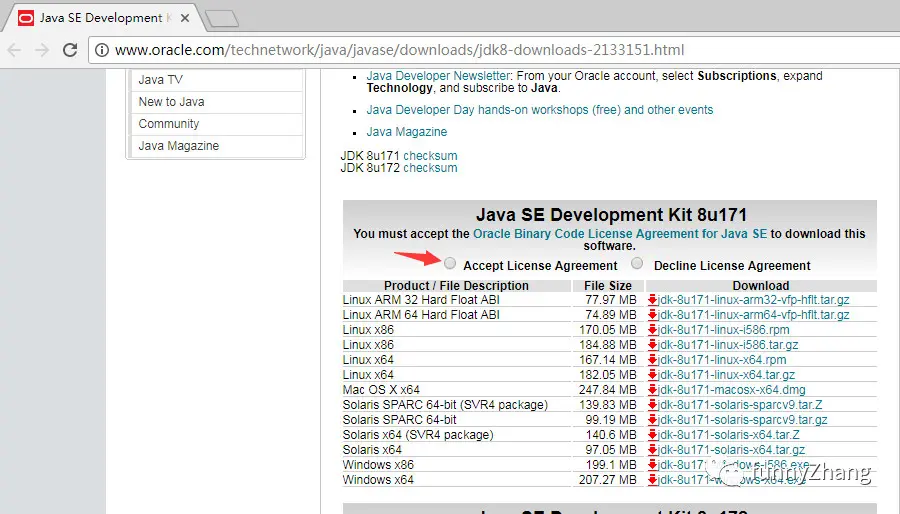Click download icon beside solaris-sparcv9.tar.gz
The width and height of the screenshot is (900, 514).
652,419
